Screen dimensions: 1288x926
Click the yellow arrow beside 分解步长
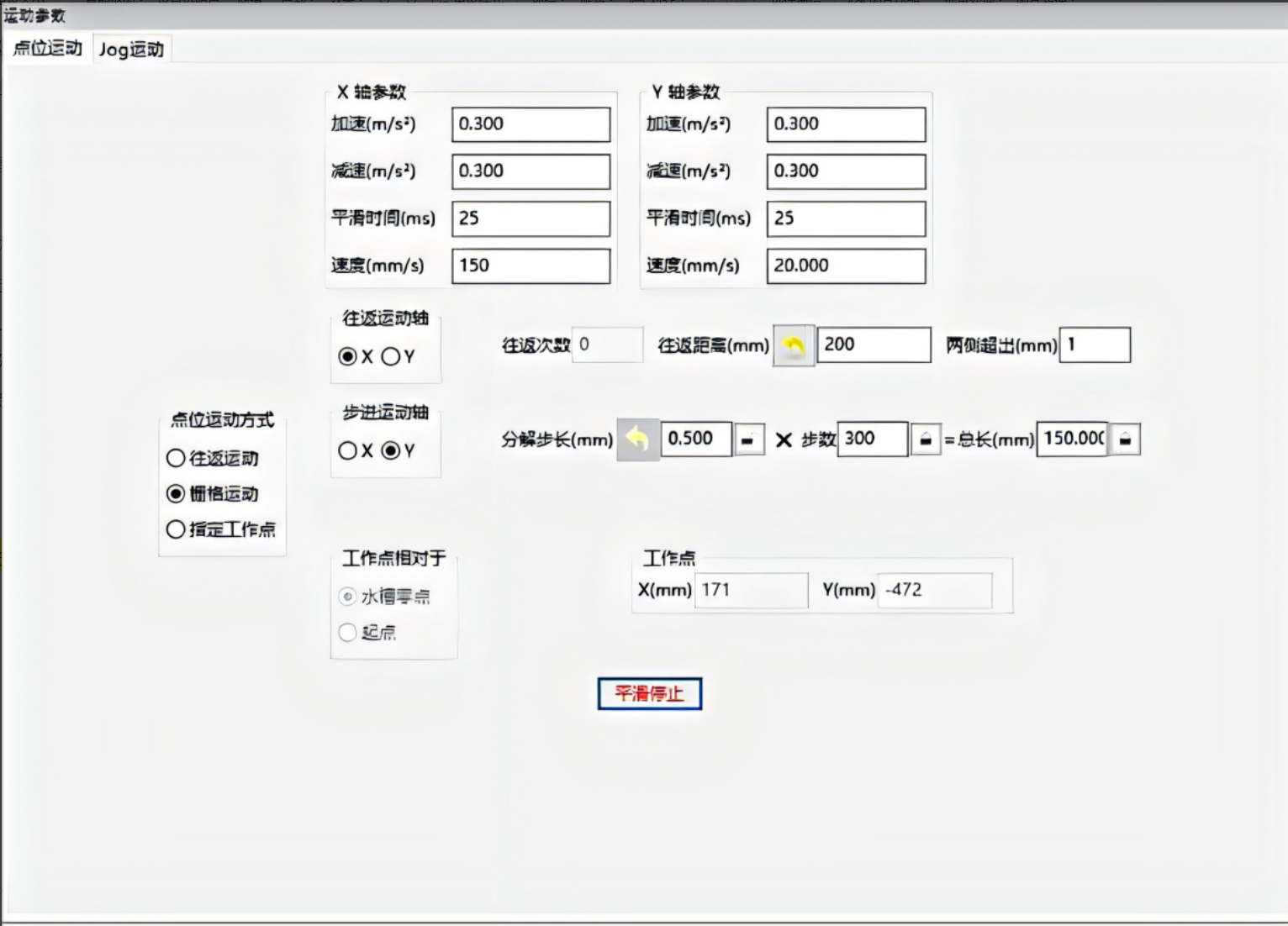[x=637, y=439]
